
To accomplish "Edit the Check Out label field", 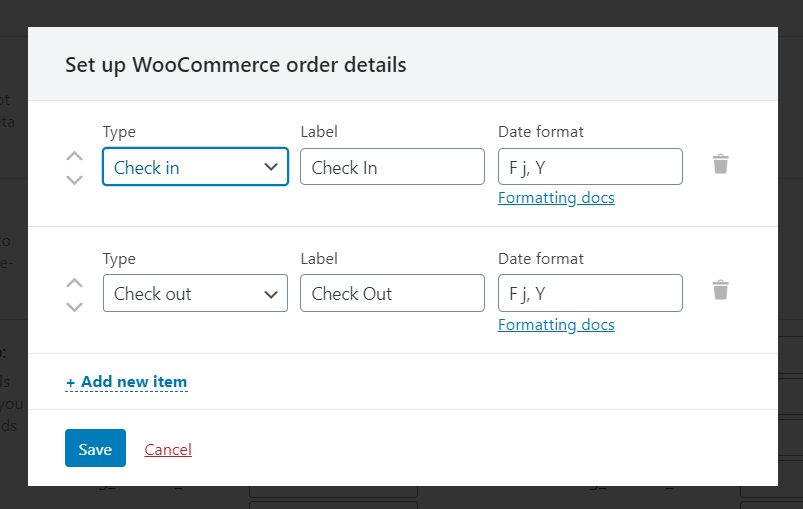I will coord(392,293).
